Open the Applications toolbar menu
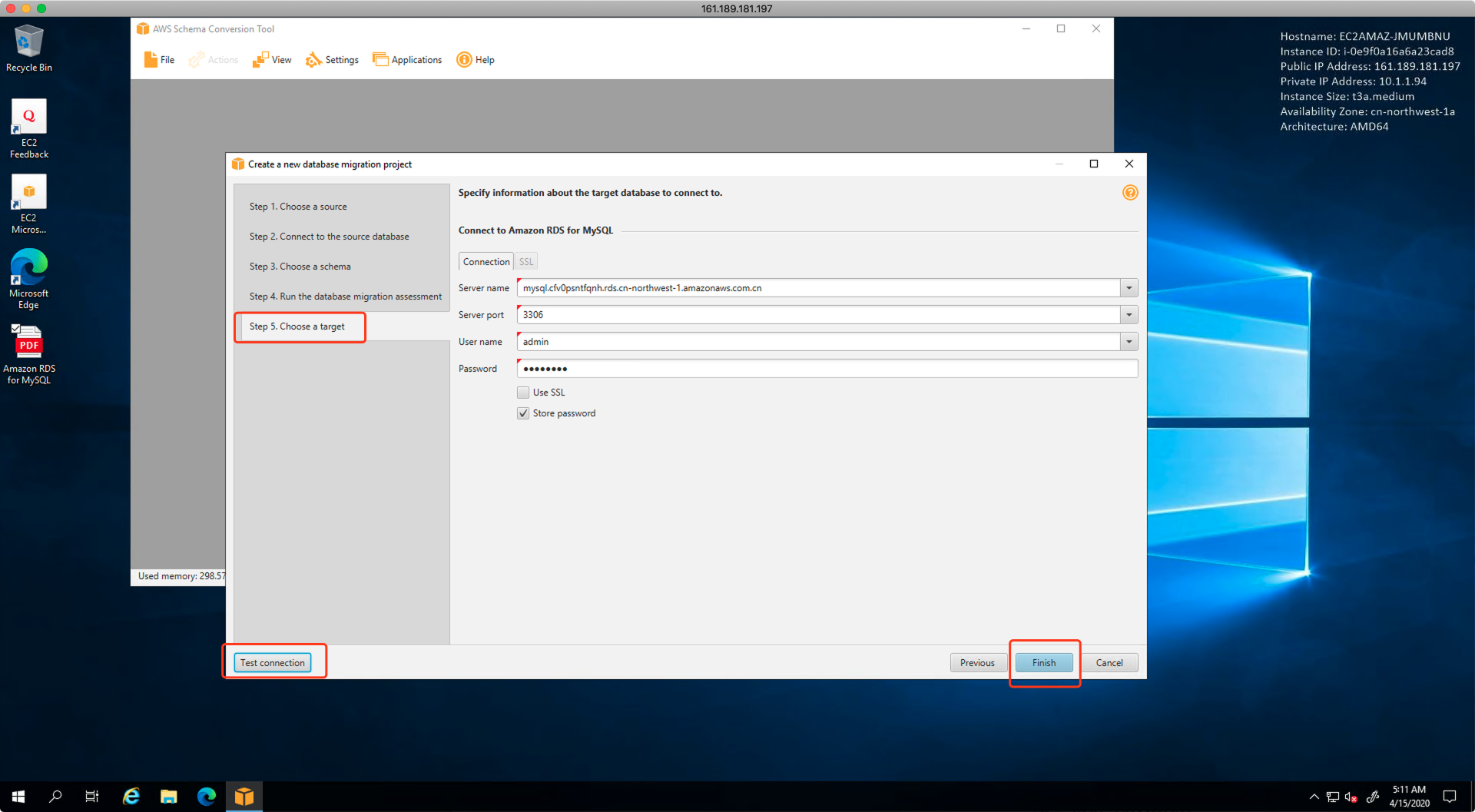 [407, 60]
